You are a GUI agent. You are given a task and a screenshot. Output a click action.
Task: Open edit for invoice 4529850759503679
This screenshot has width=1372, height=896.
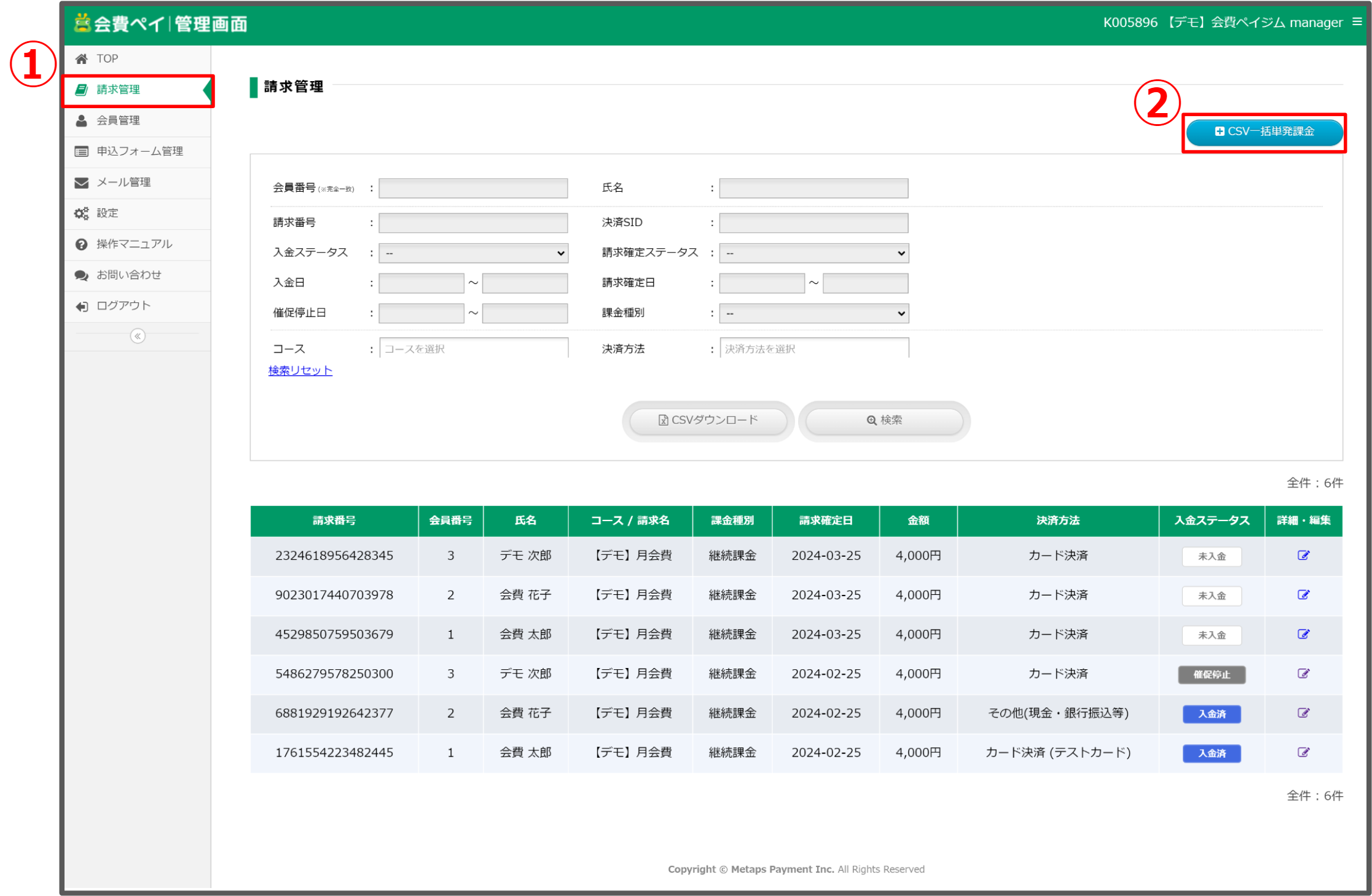tap(1303, 634)
